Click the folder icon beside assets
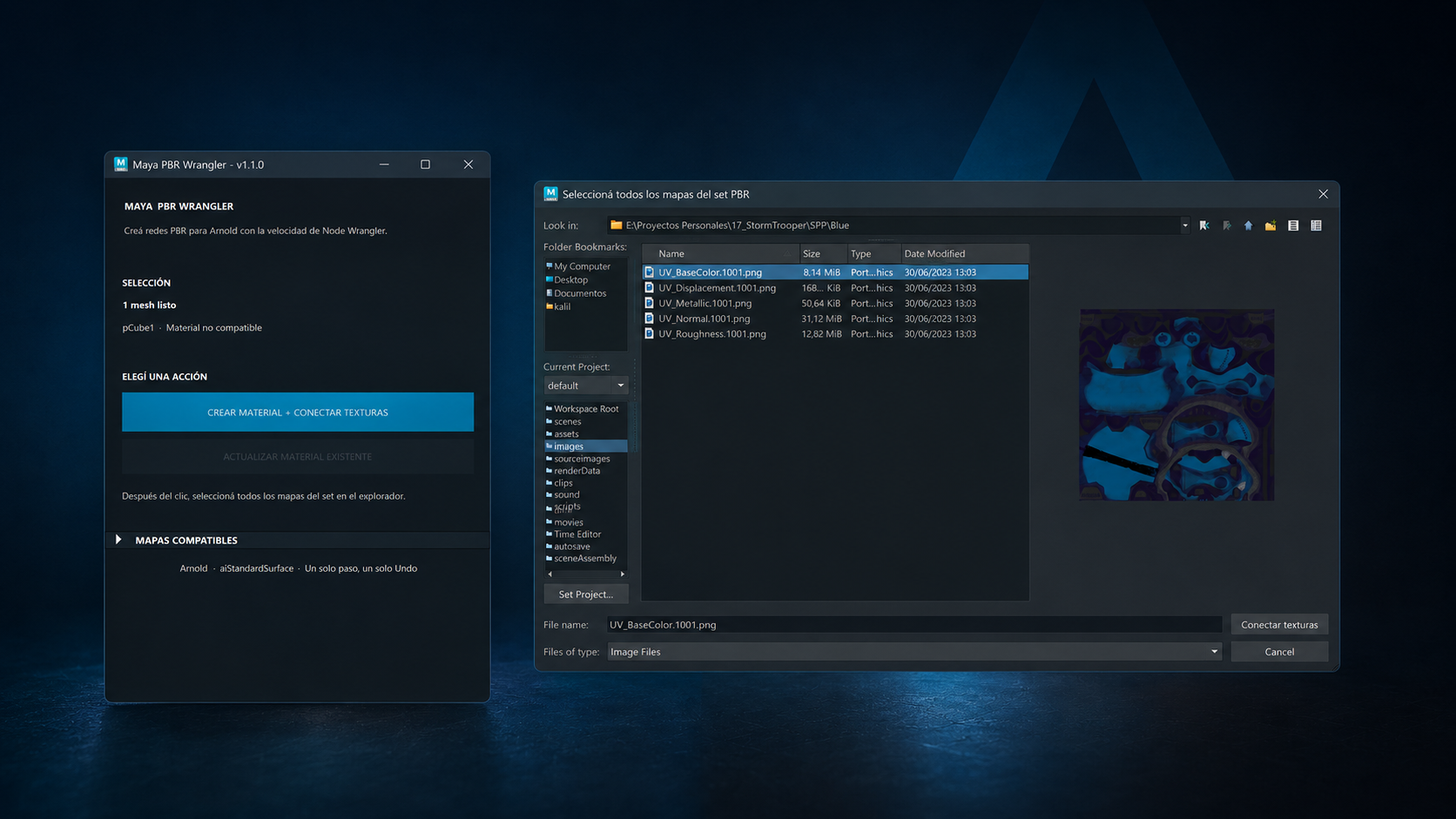This screenshot has height=819, width=1456. click(x=549, y=433)
